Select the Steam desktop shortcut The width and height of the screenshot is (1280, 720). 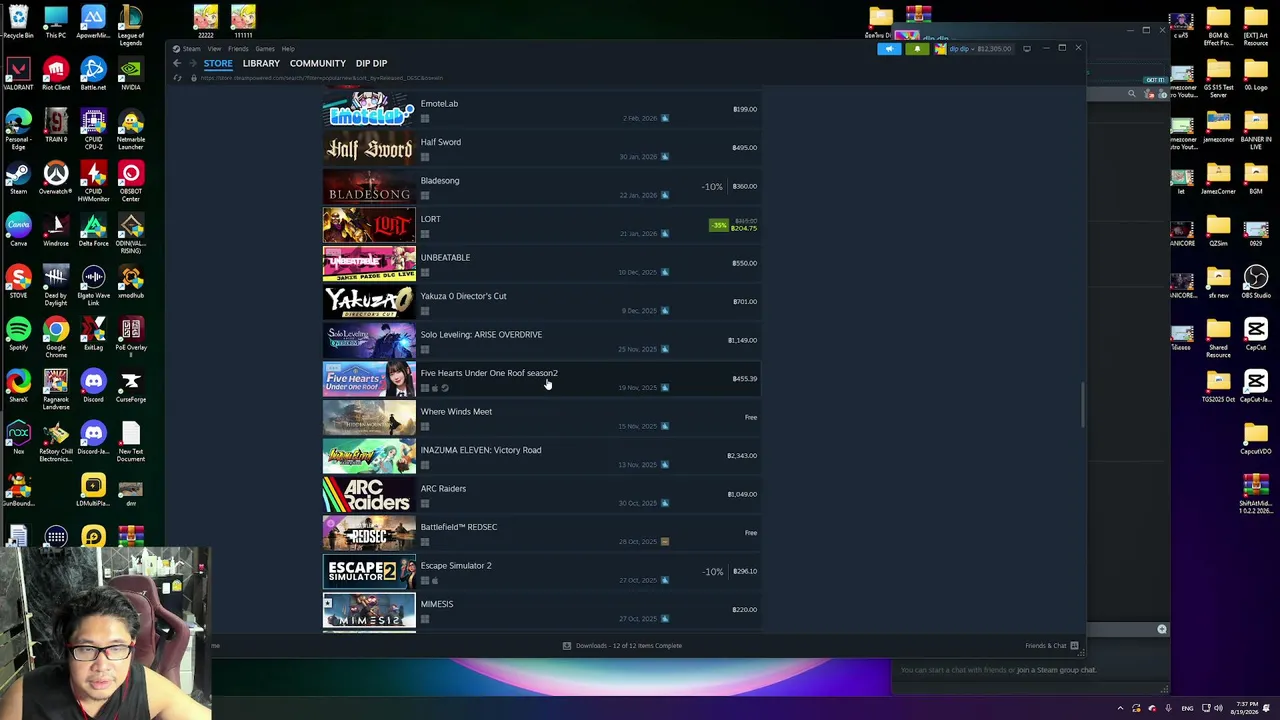click(18, 179)
